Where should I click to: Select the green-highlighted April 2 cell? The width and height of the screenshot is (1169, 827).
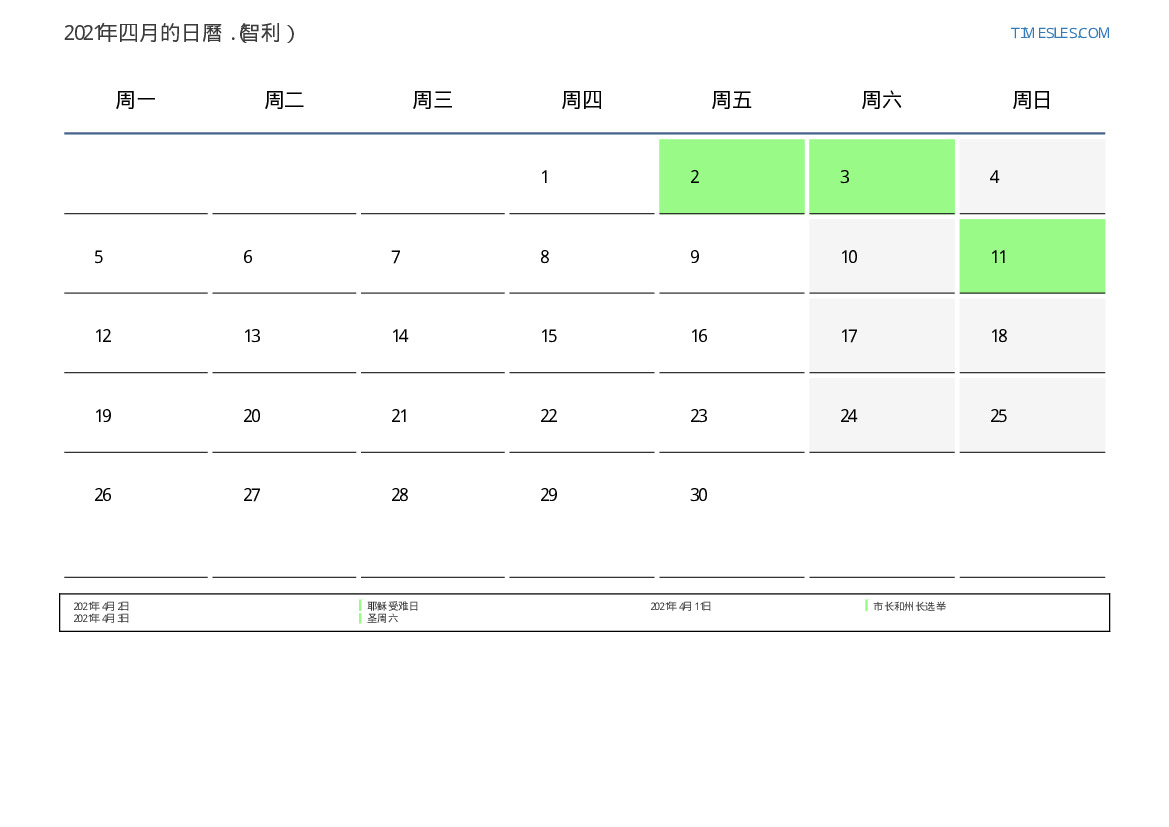[x=731, y=176]
